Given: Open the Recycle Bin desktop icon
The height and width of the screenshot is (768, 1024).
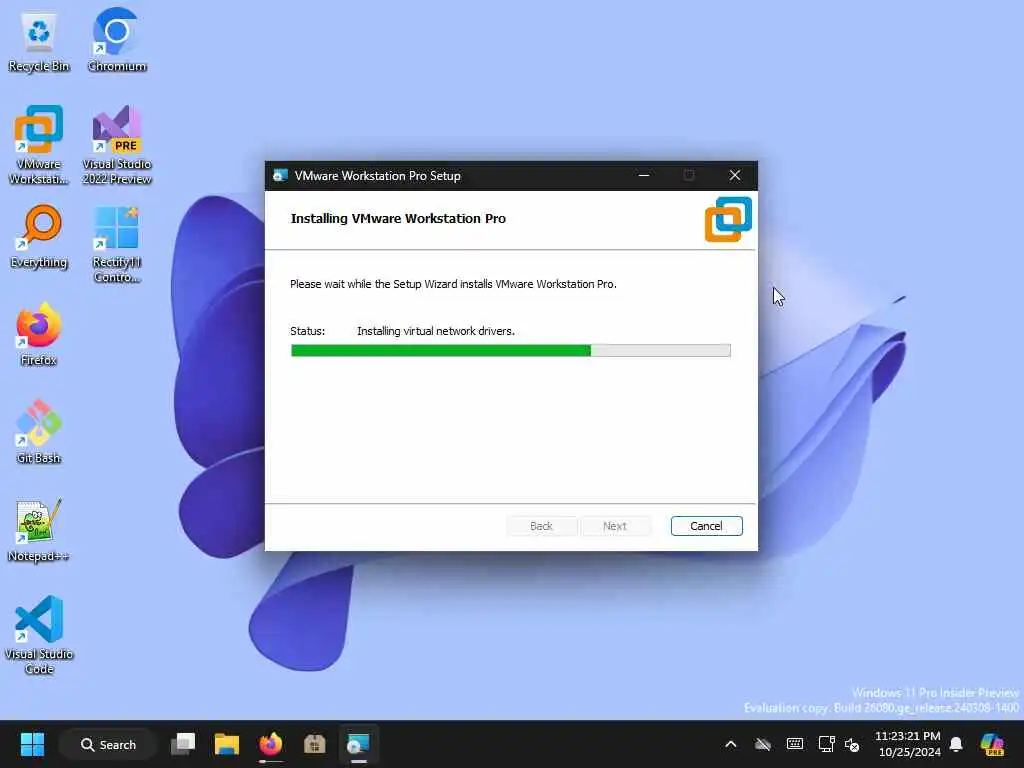Looking at the screenshot, I should pos(39,42).
